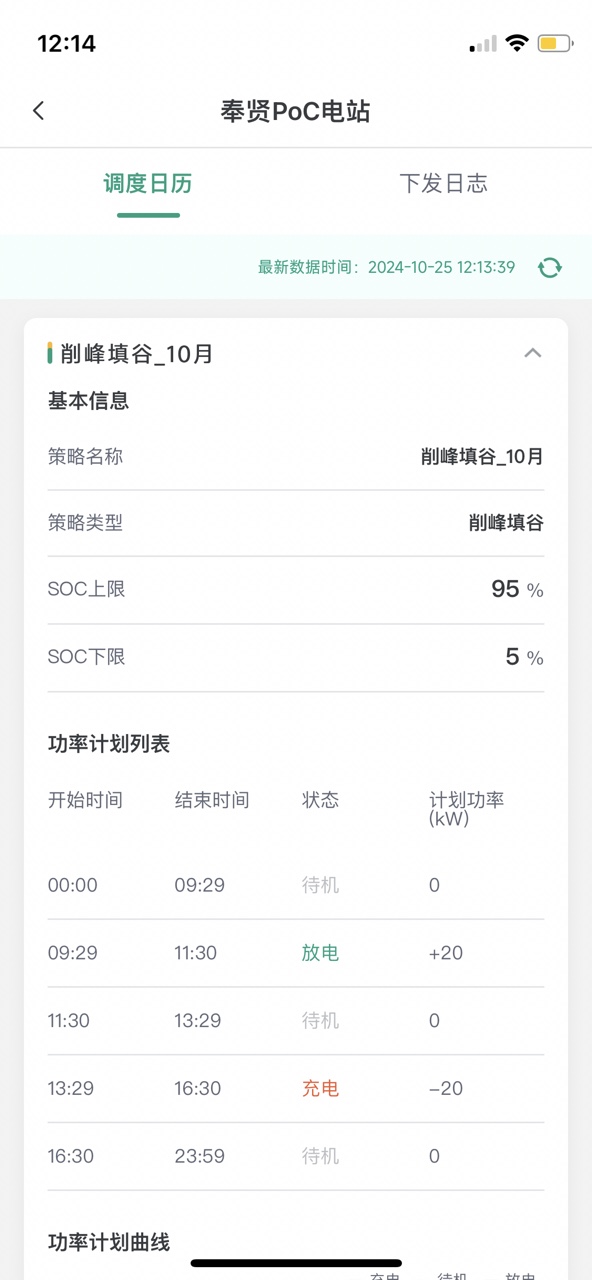Toggle the 充电 series in the curve legend
Image resolution: width=592 pixels, height=1280 pixels.
click(x=382, y=1274)
